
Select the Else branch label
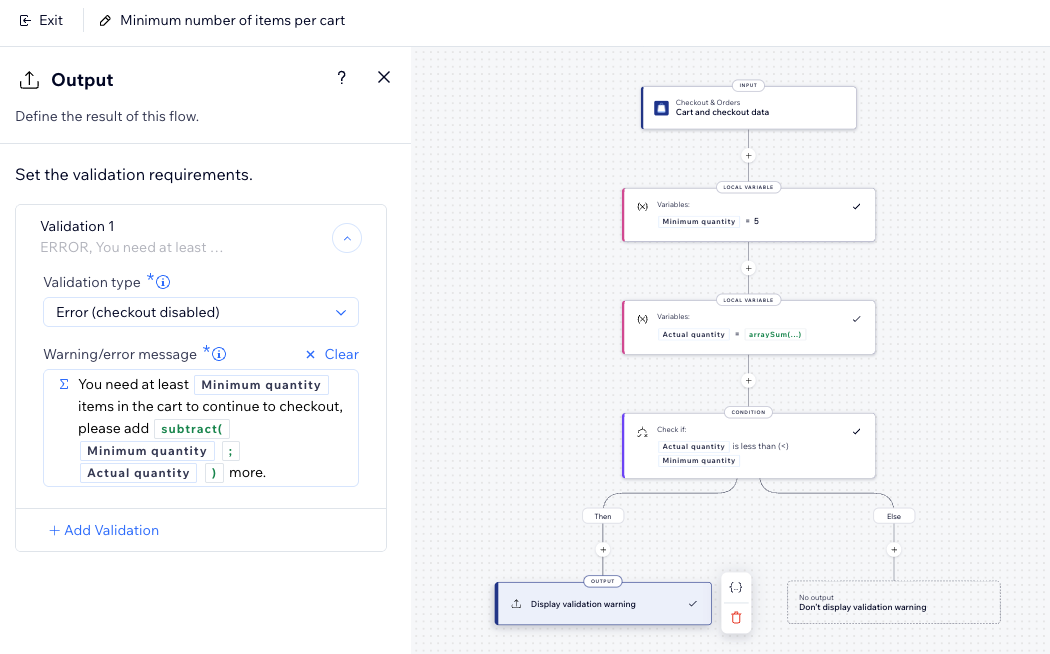(893, 516)
